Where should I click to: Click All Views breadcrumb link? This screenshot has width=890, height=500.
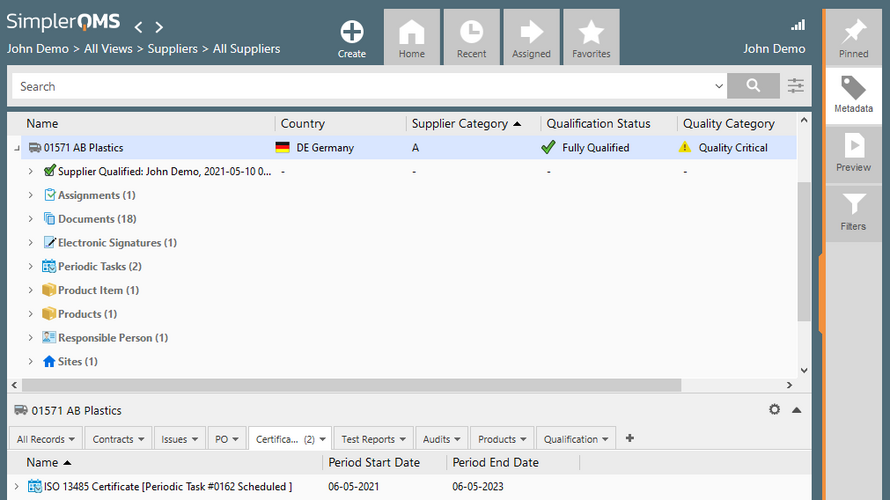click(108, 49)
